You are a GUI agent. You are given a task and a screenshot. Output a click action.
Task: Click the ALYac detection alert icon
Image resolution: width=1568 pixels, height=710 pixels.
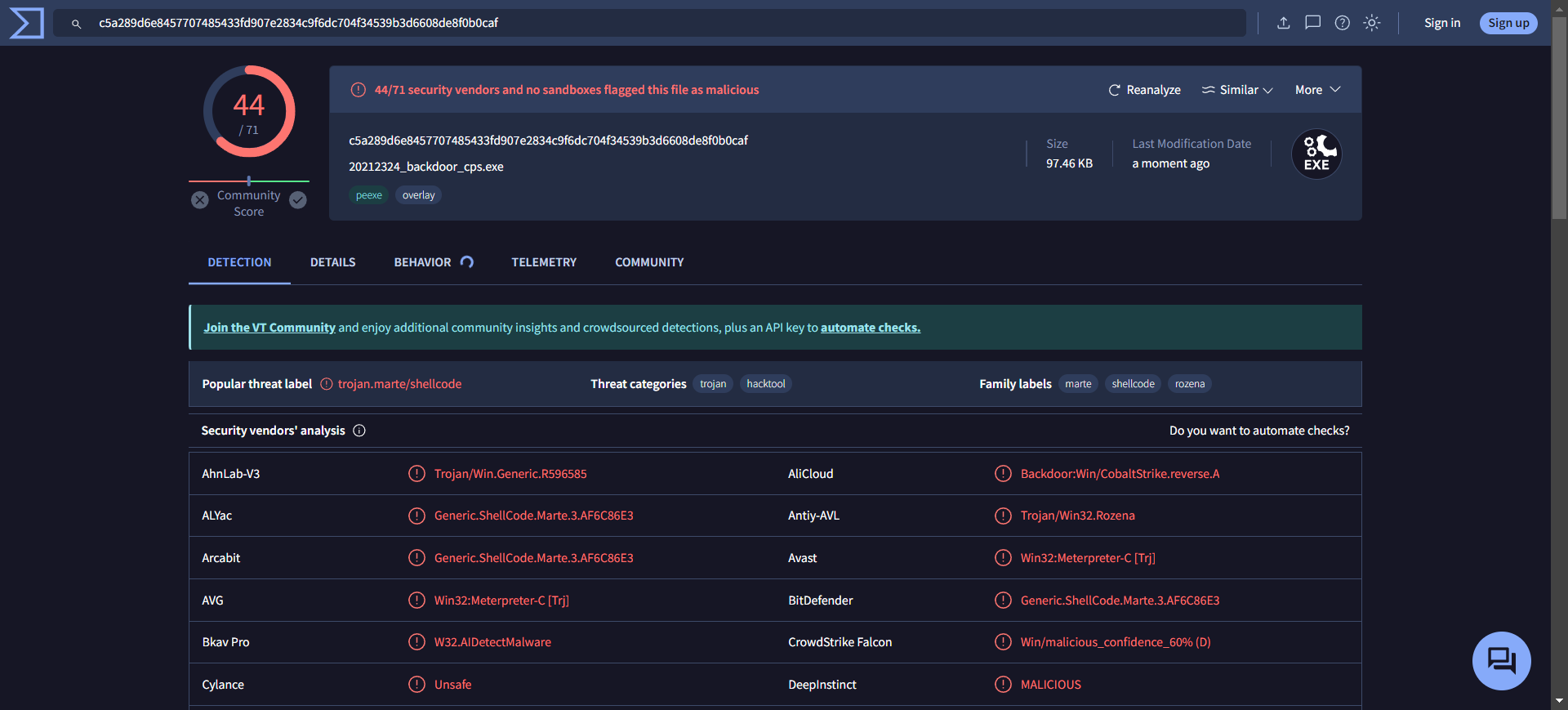tap(417, 516)
